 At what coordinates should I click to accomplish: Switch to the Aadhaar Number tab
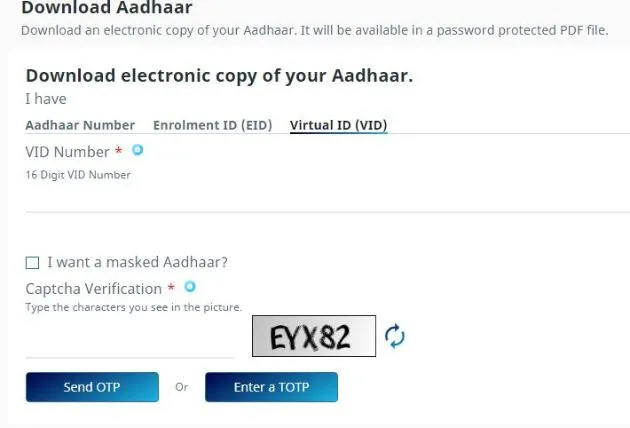[80, 125]
